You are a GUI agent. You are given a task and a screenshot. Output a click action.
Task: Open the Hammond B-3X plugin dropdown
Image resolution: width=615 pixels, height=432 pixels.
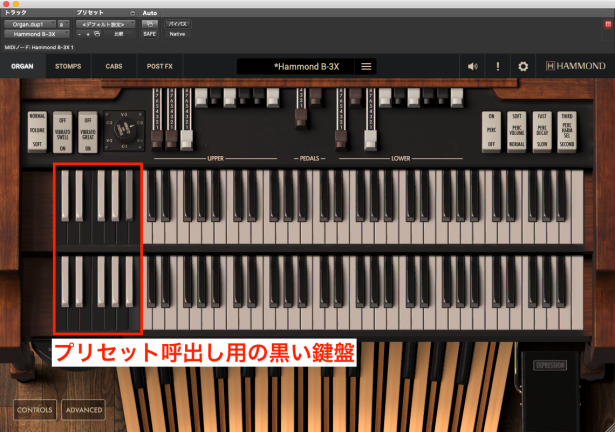(x=36, y=34)
